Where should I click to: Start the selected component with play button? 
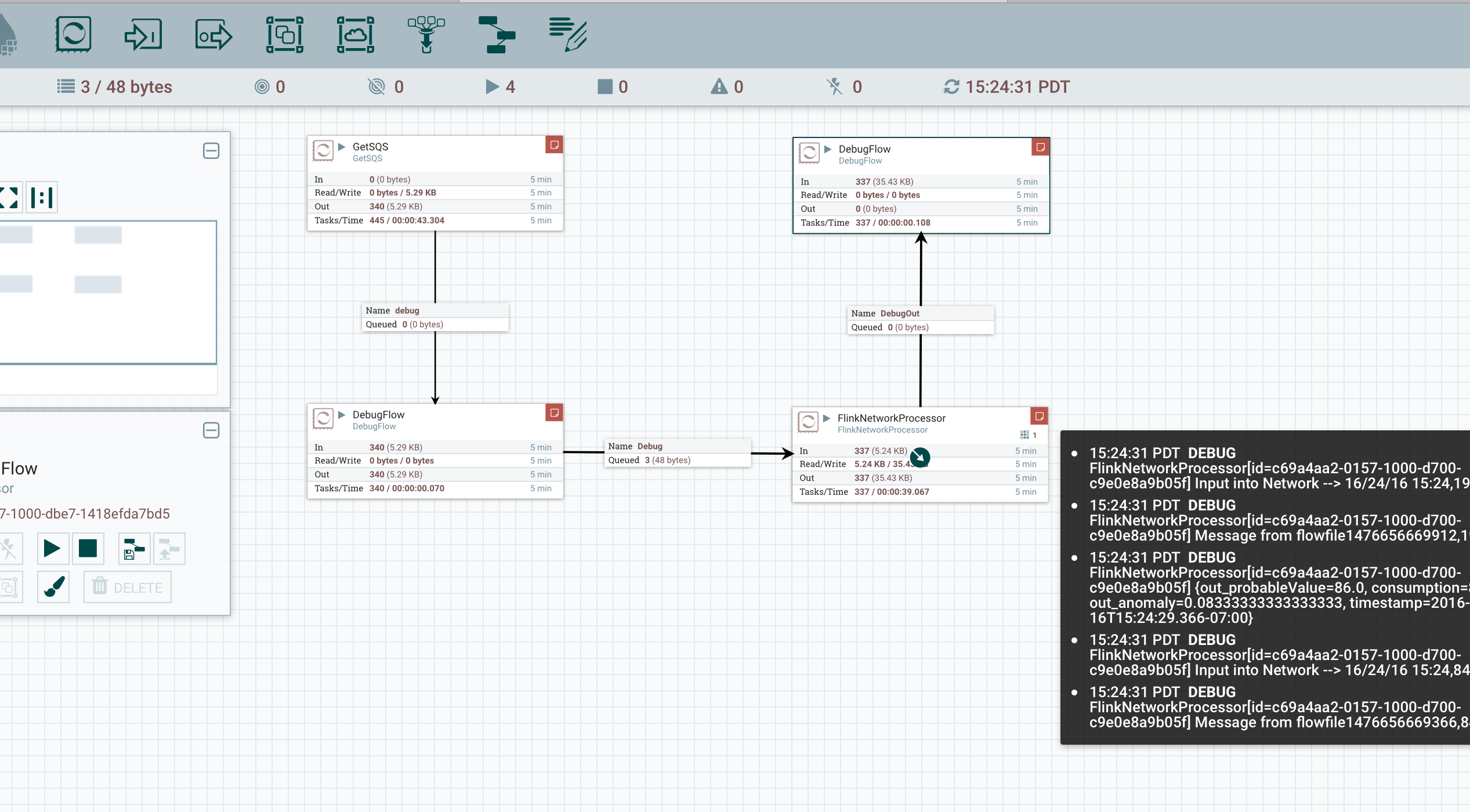[53, 548]
